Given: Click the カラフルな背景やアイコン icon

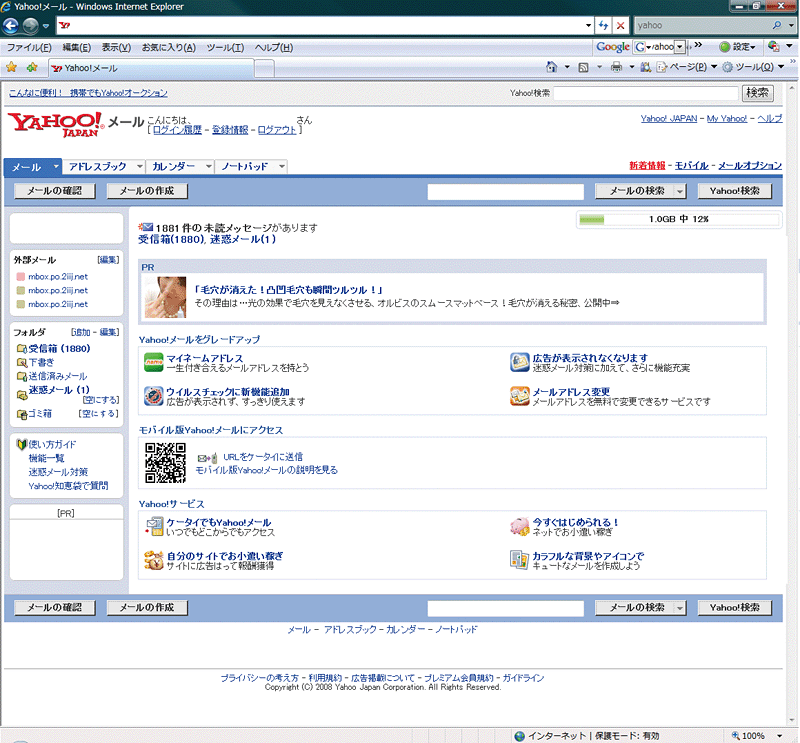Looking at the screenshot, I should (520, 560).
